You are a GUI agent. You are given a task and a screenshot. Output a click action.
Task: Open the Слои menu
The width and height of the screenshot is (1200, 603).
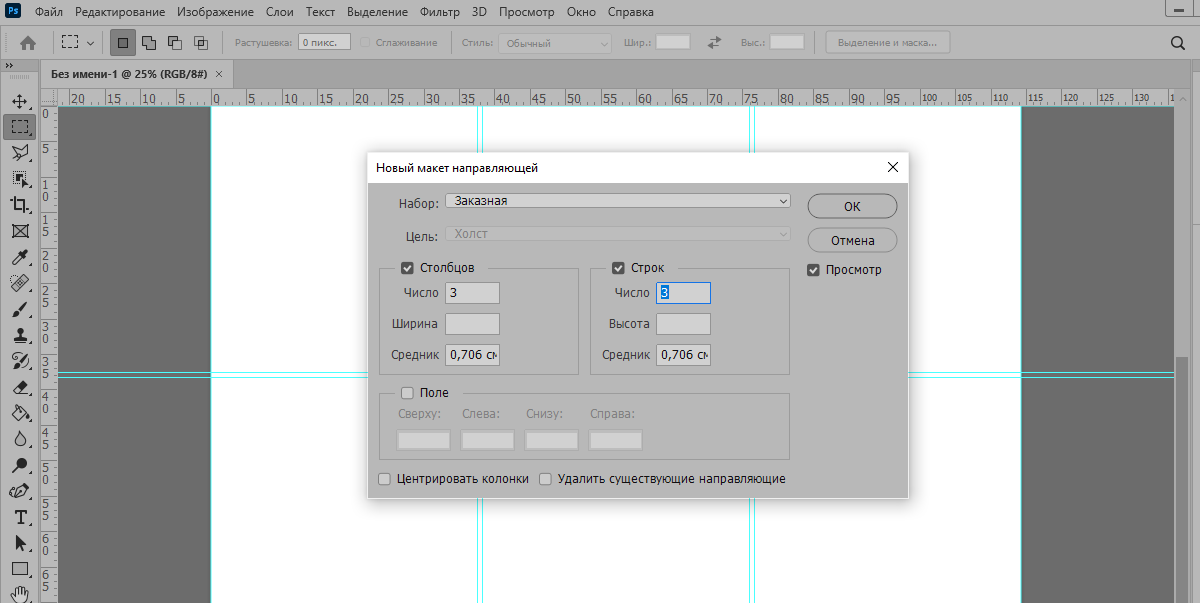(x=280, y=12)
